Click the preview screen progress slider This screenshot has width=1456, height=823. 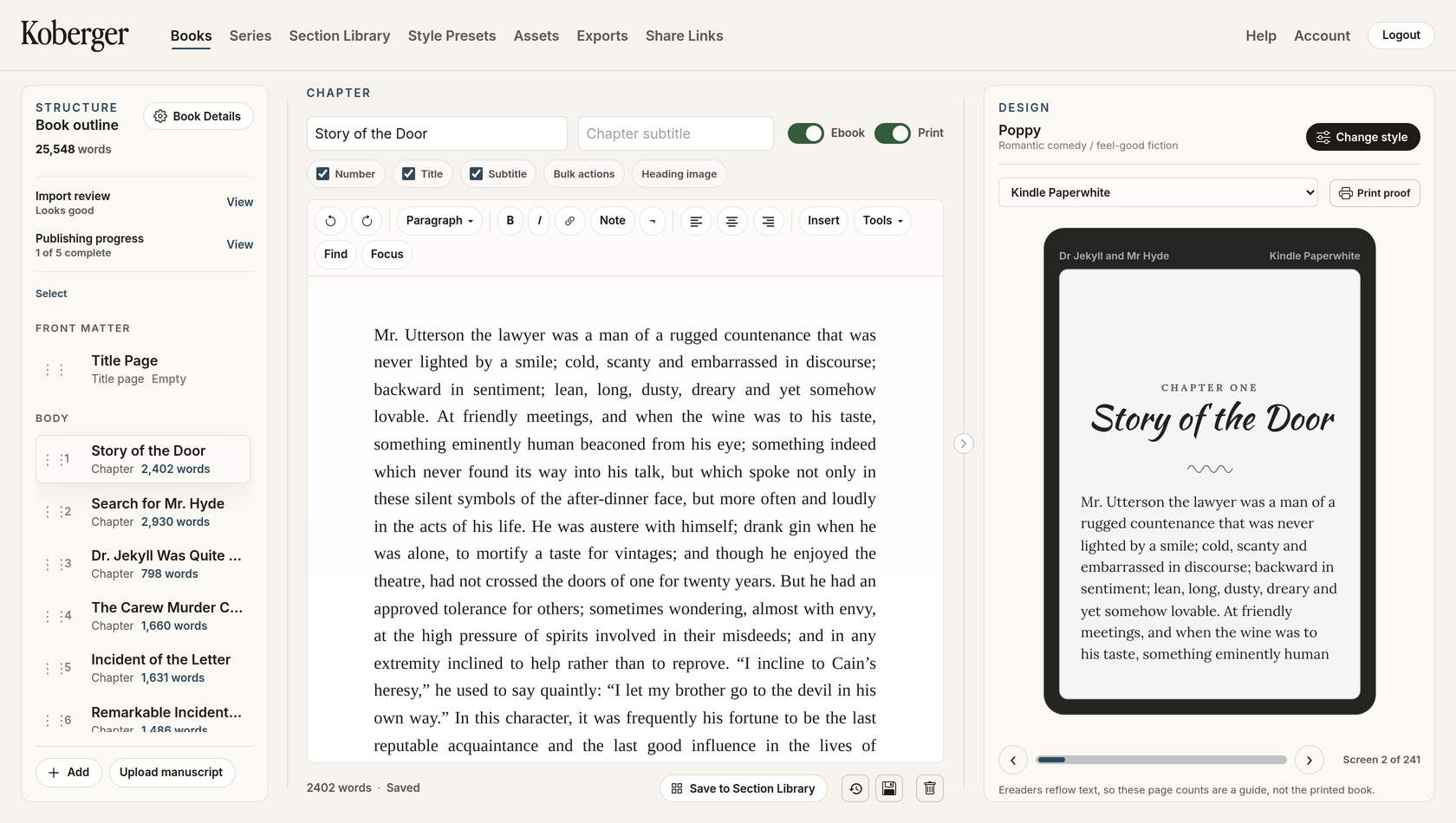(x=1161, y=760)
